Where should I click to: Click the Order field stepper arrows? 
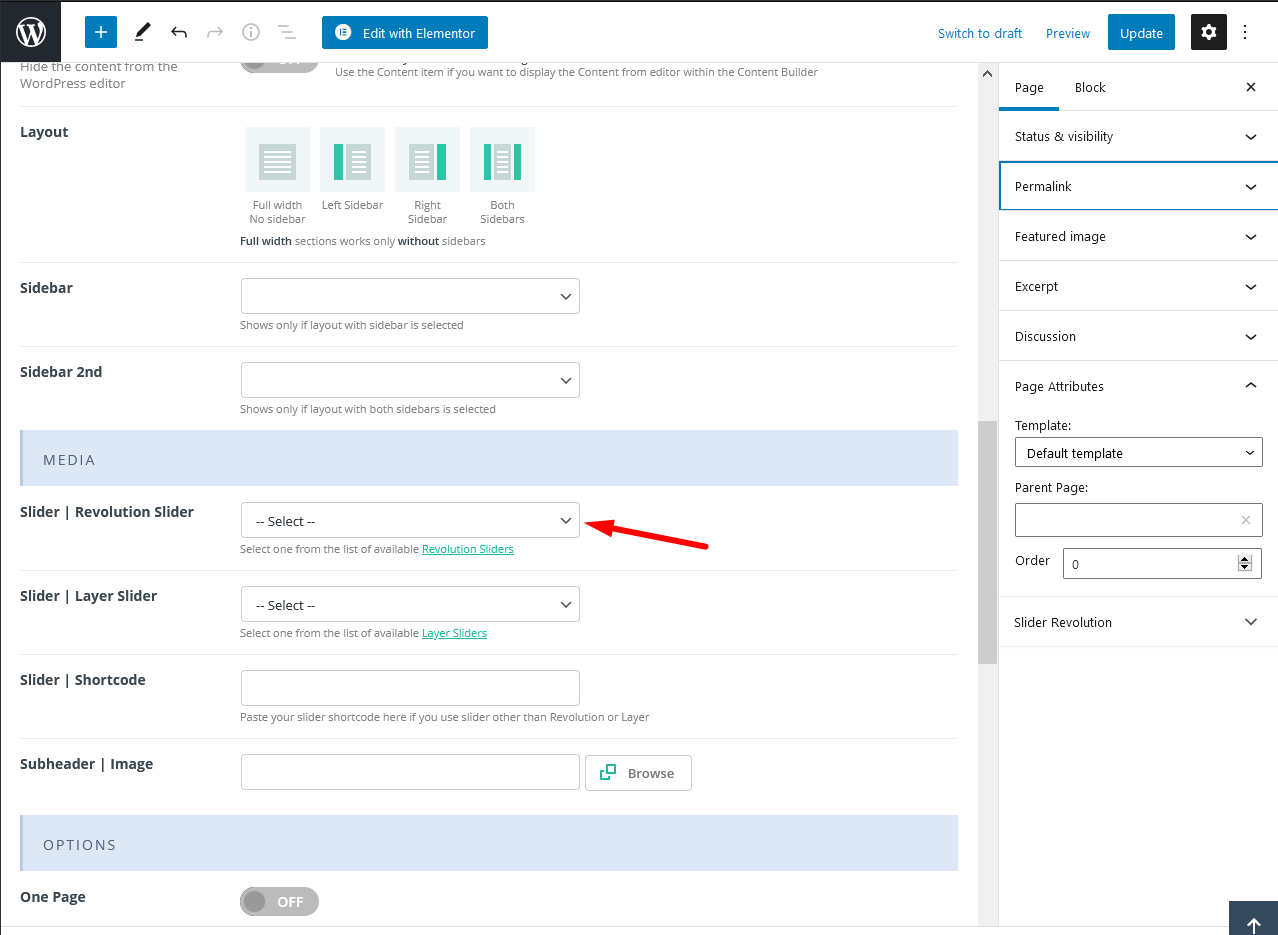[1245, 563]
